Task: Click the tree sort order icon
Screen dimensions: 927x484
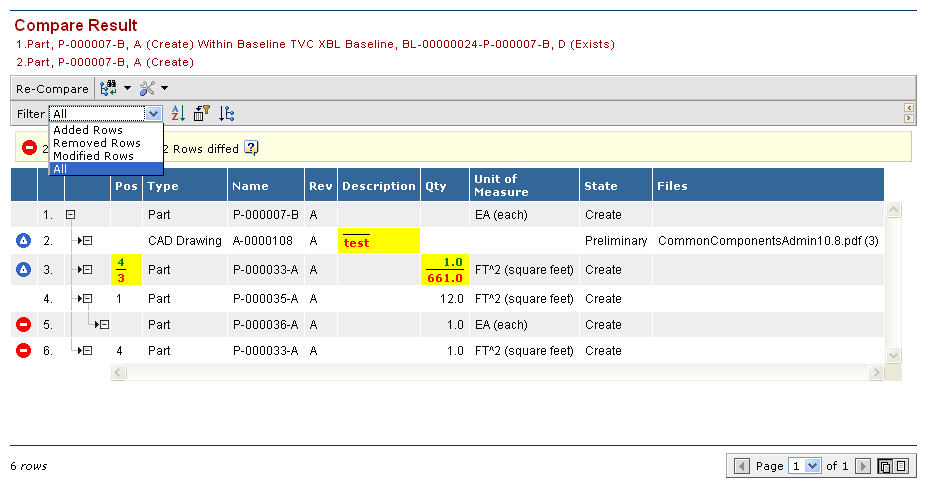Action: pos(227,114)
